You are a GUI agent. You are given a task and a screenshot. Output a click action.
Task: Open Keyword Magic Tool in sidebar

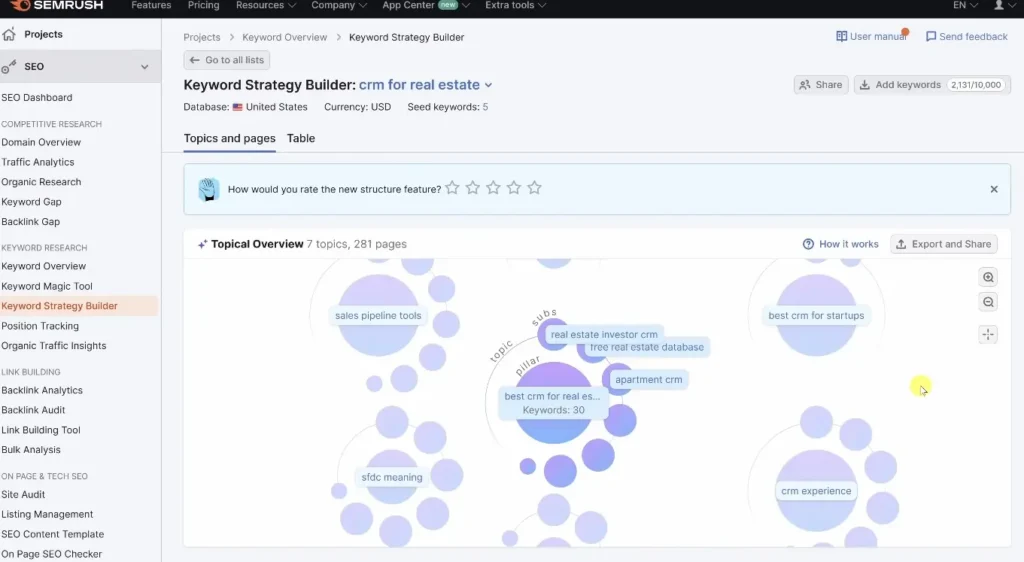[x=47, y=286]
